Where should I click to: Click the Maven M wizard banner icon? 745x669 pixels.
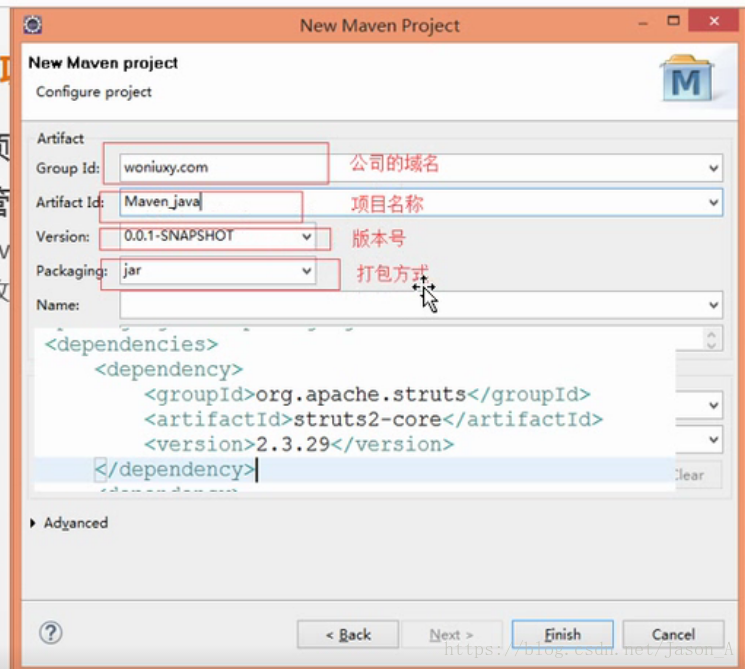[x=687, y=78]
